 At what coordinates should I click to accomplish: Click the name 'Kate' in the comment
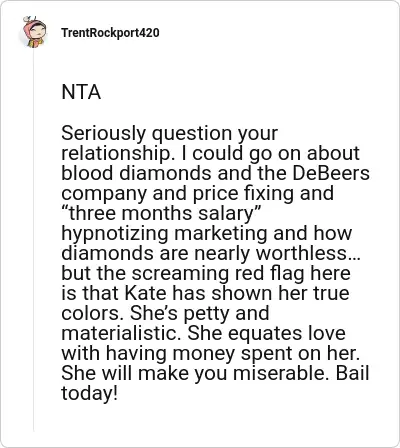tap(145, 293)
